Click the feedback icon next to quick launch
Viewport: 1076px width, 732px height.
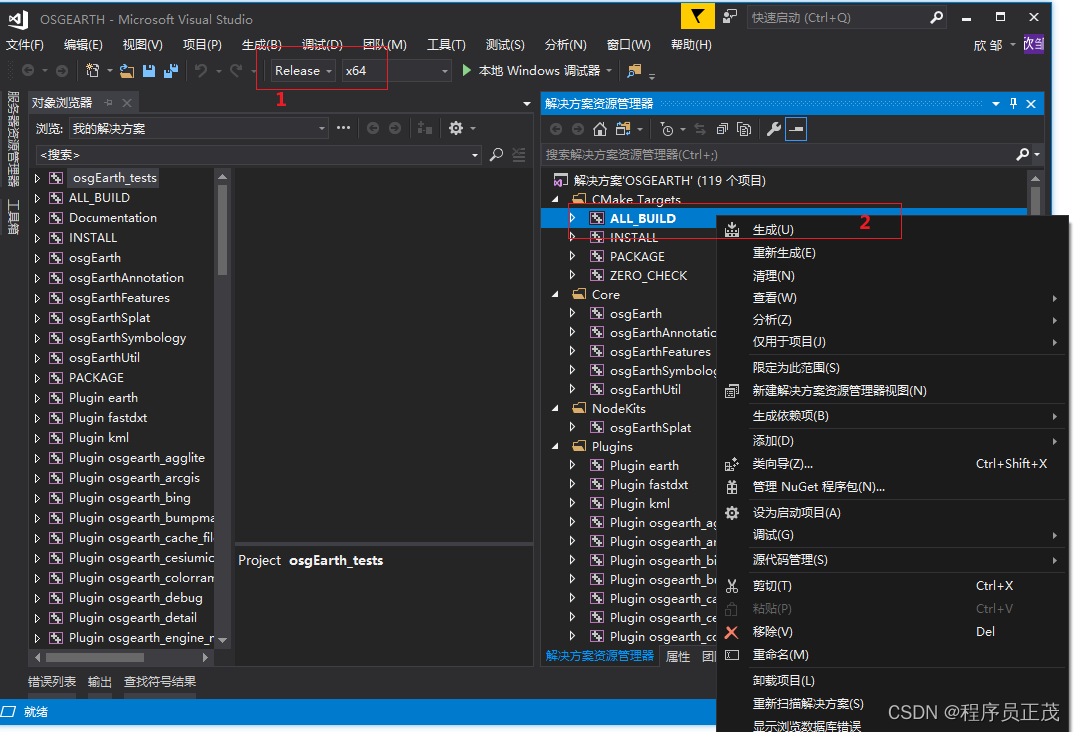tap(730, 16)
